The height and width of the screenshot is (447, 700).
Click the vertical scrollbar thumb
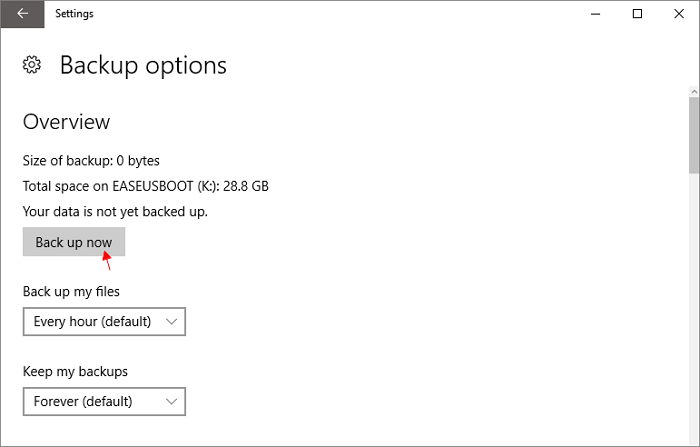pyautogui.click(x=694, y=135)
